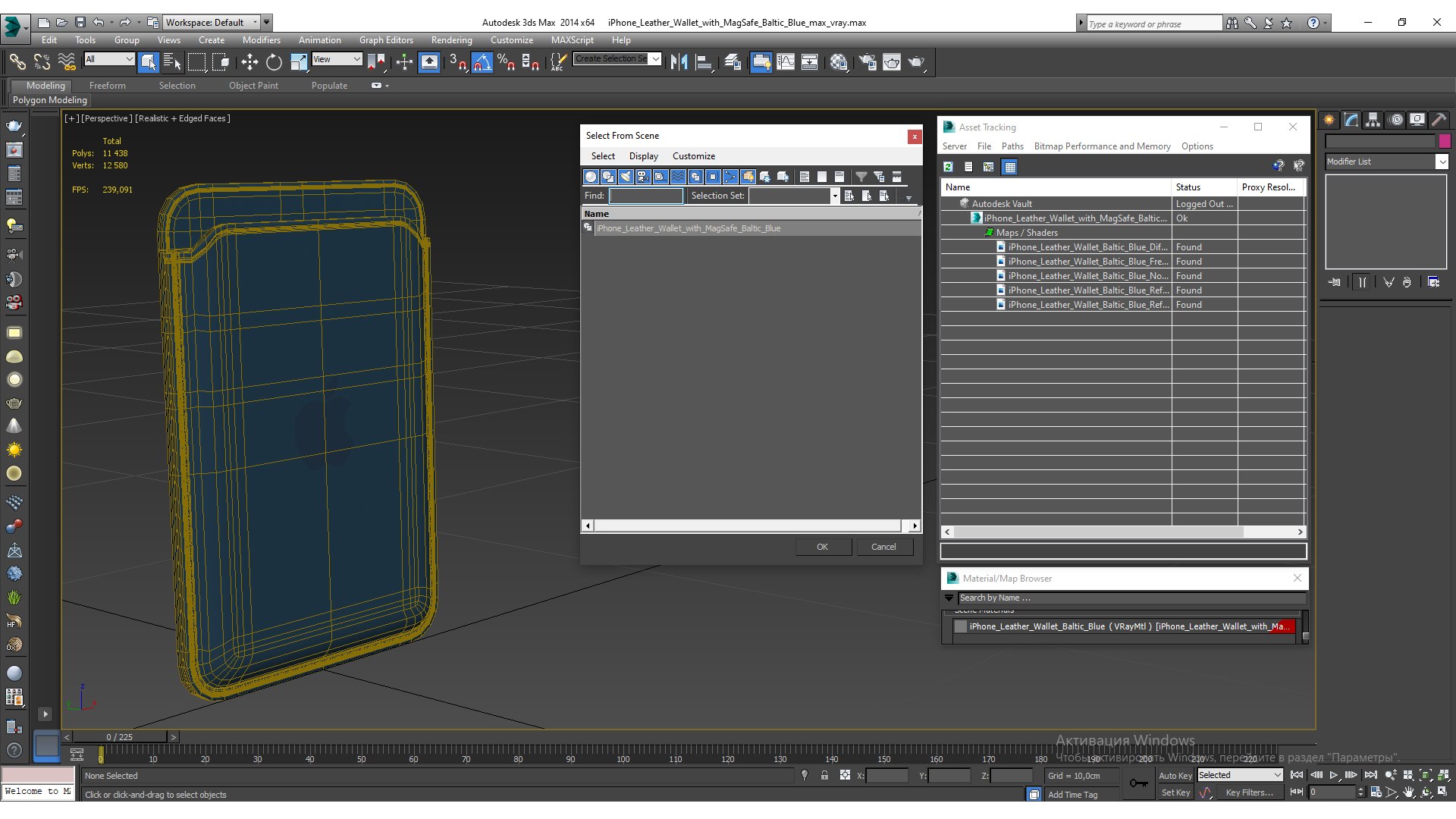Image resolution: width=1456 pixels, height=819 pixels.
Task: Switch to the Freeform ribbon tab
Action: coord(107,86)
